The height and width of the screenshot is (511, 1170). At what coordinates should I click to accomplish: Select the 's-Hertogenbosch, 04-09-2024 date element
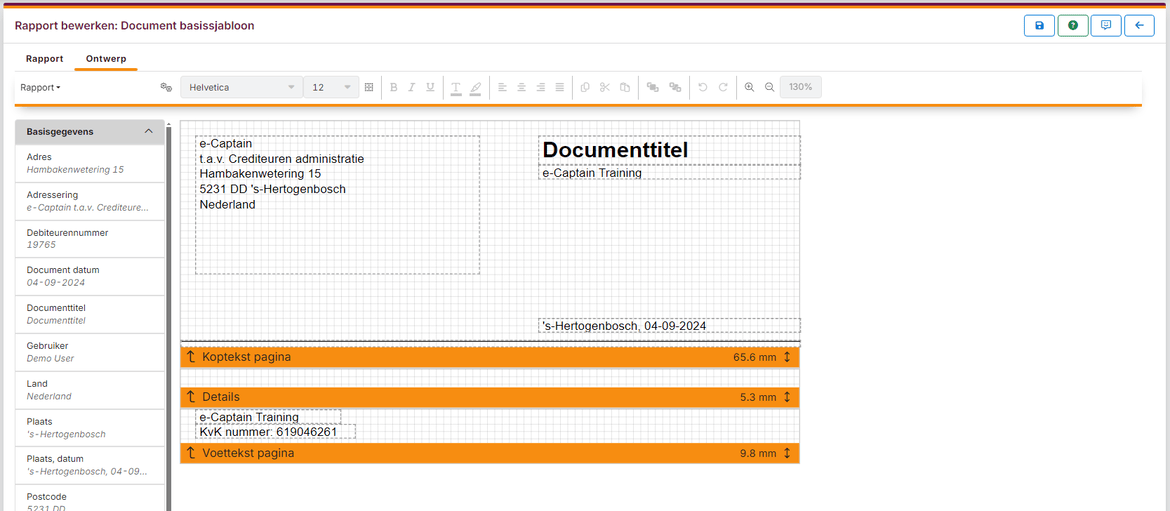(669, 326)
